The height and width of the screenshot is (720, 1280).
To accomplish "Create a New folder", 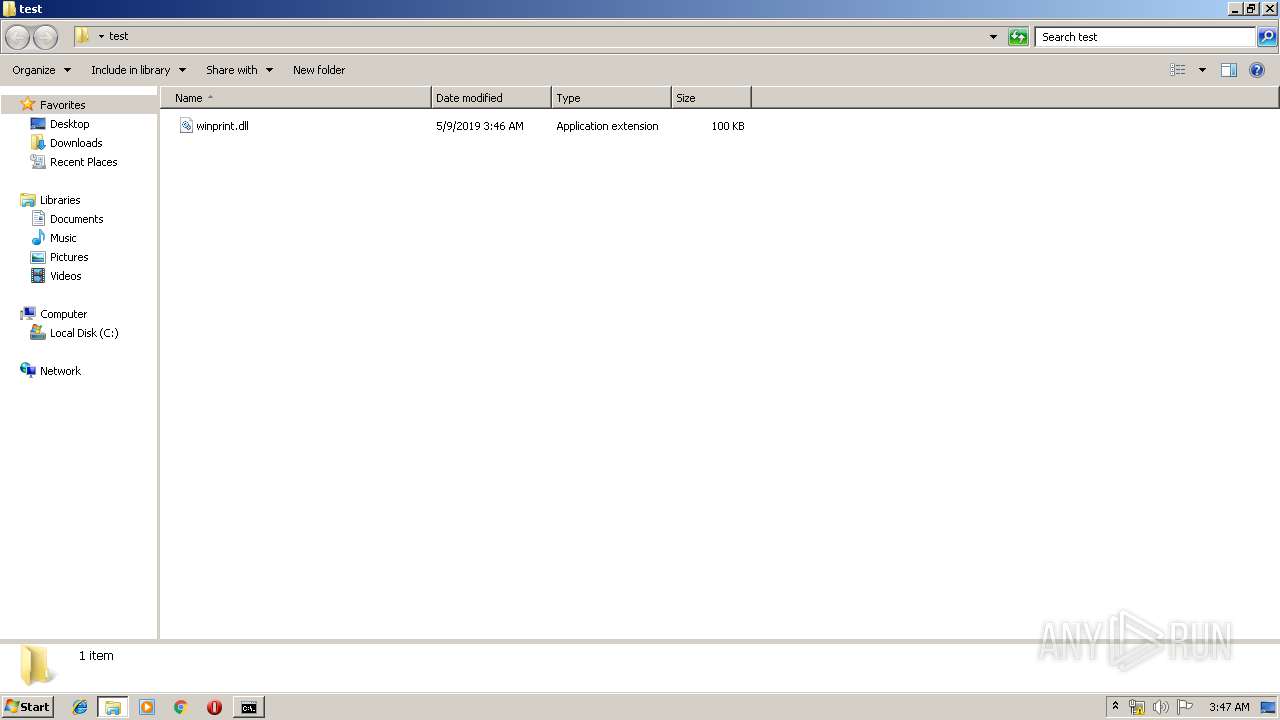I will click(319, 70).
